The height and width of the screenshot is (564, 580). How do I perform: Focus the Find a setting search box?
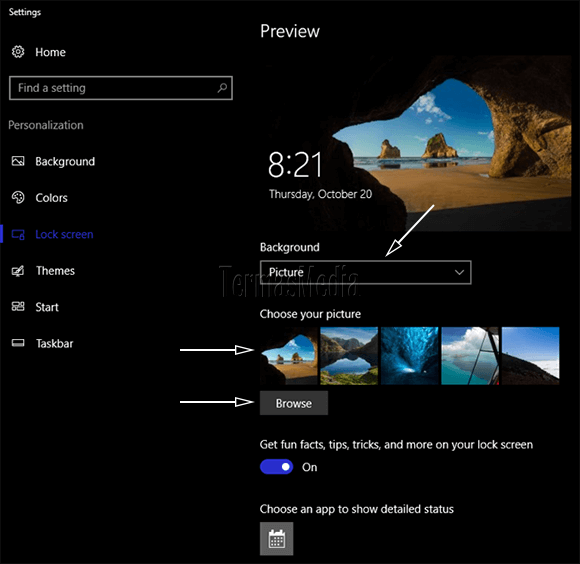pyautogui.click(x=121, y=88)
